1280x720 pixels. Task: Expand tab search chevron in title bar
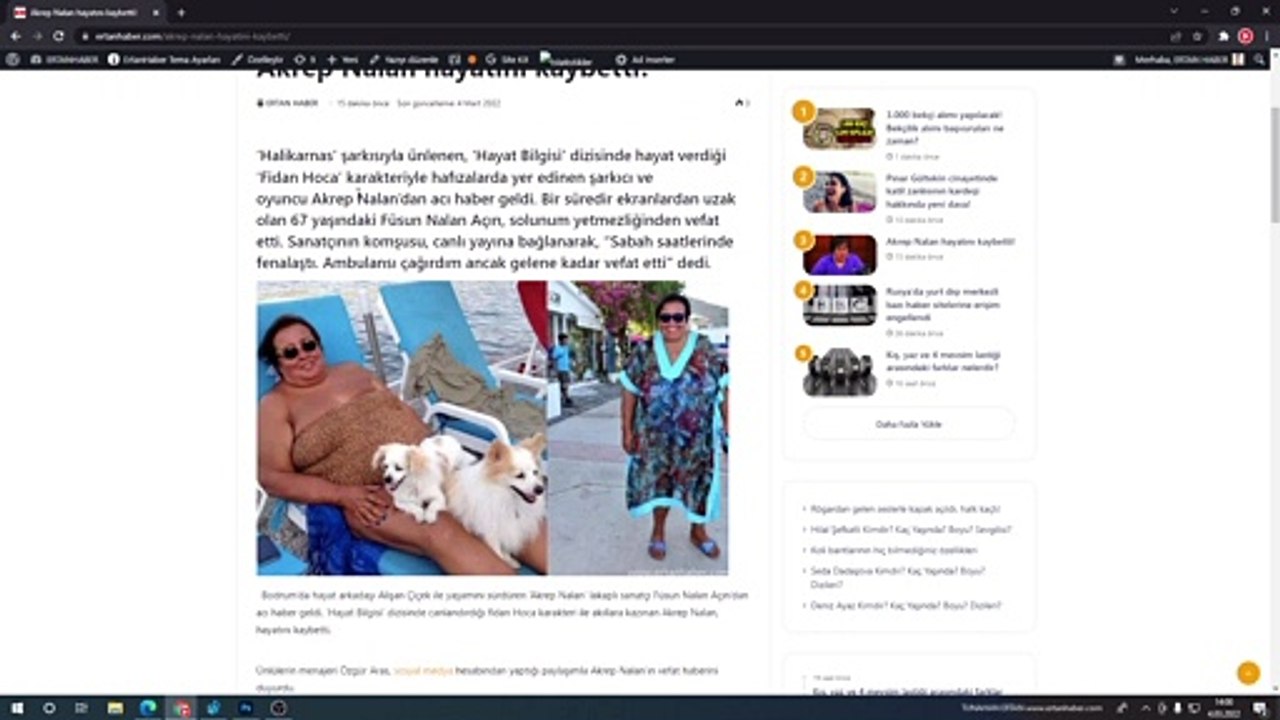[x=1173, y=11]
